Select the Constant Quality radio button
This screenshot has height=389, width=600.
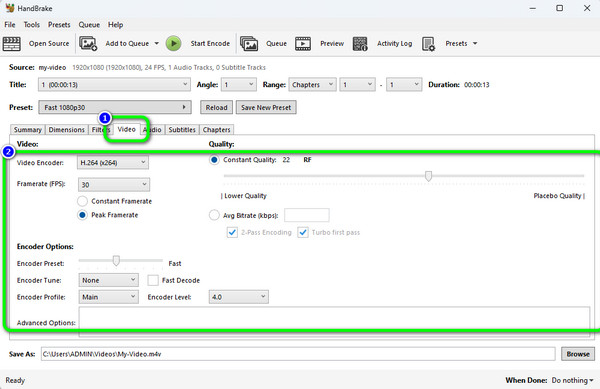214,160
